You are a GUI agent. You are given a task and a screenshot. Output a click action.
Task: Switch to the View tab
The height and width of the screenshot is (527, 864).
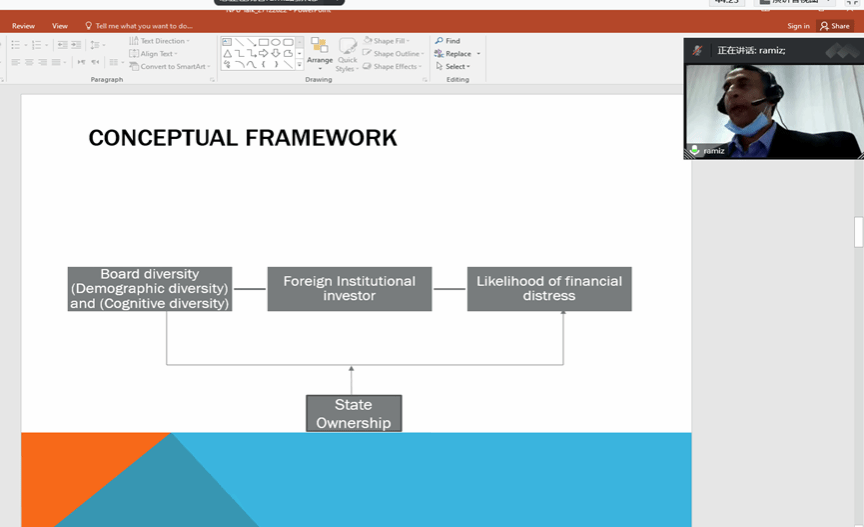[60, 26]
